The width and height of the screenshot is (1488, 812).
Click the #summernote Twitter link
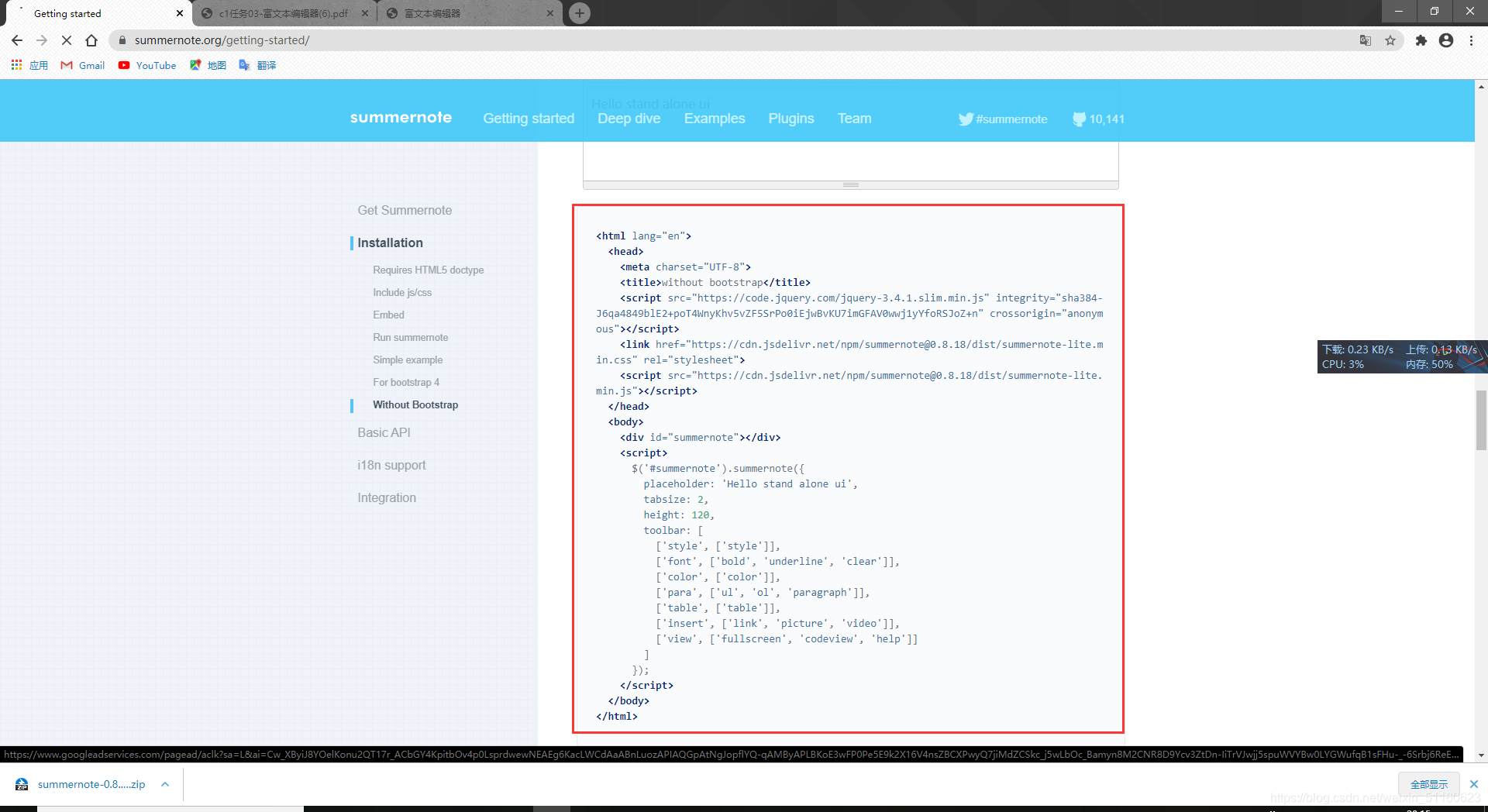pos(1003,119)
